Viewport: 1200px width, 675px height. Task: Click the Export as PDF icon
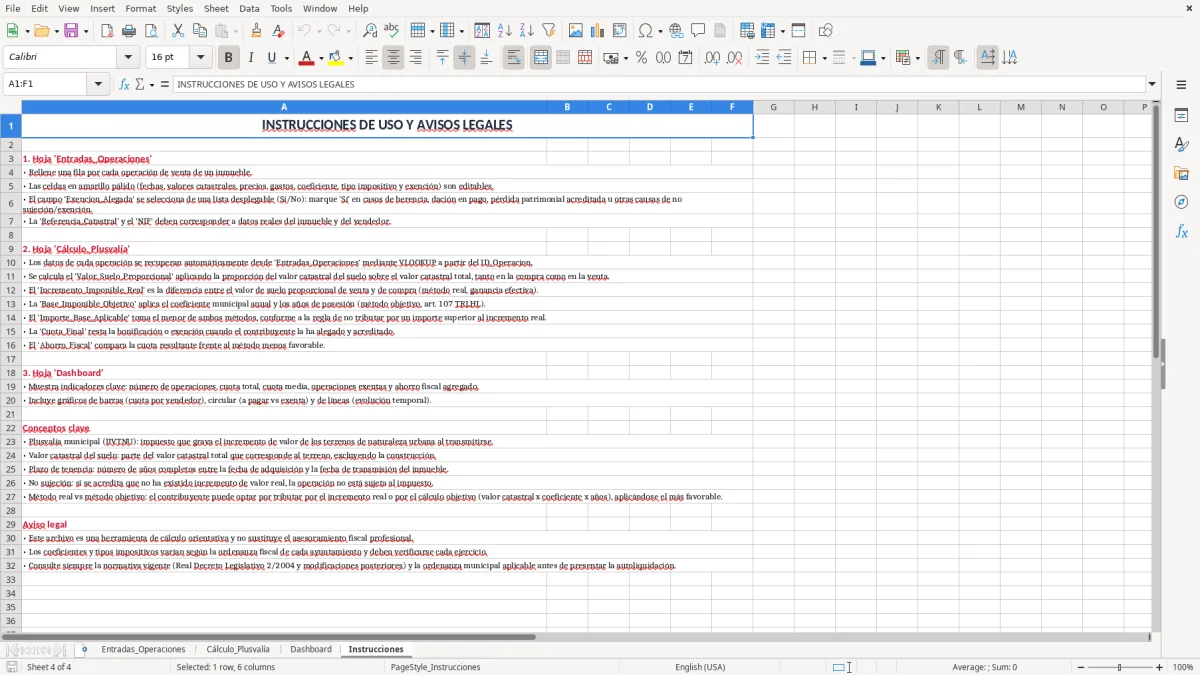107,31
